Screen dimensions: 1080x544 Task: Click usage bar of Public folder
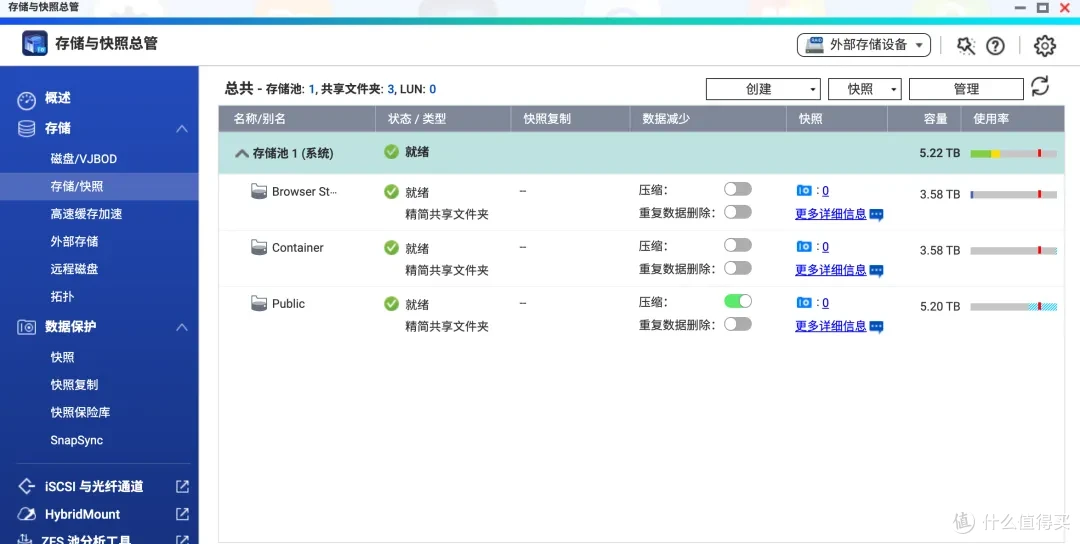1013,306
